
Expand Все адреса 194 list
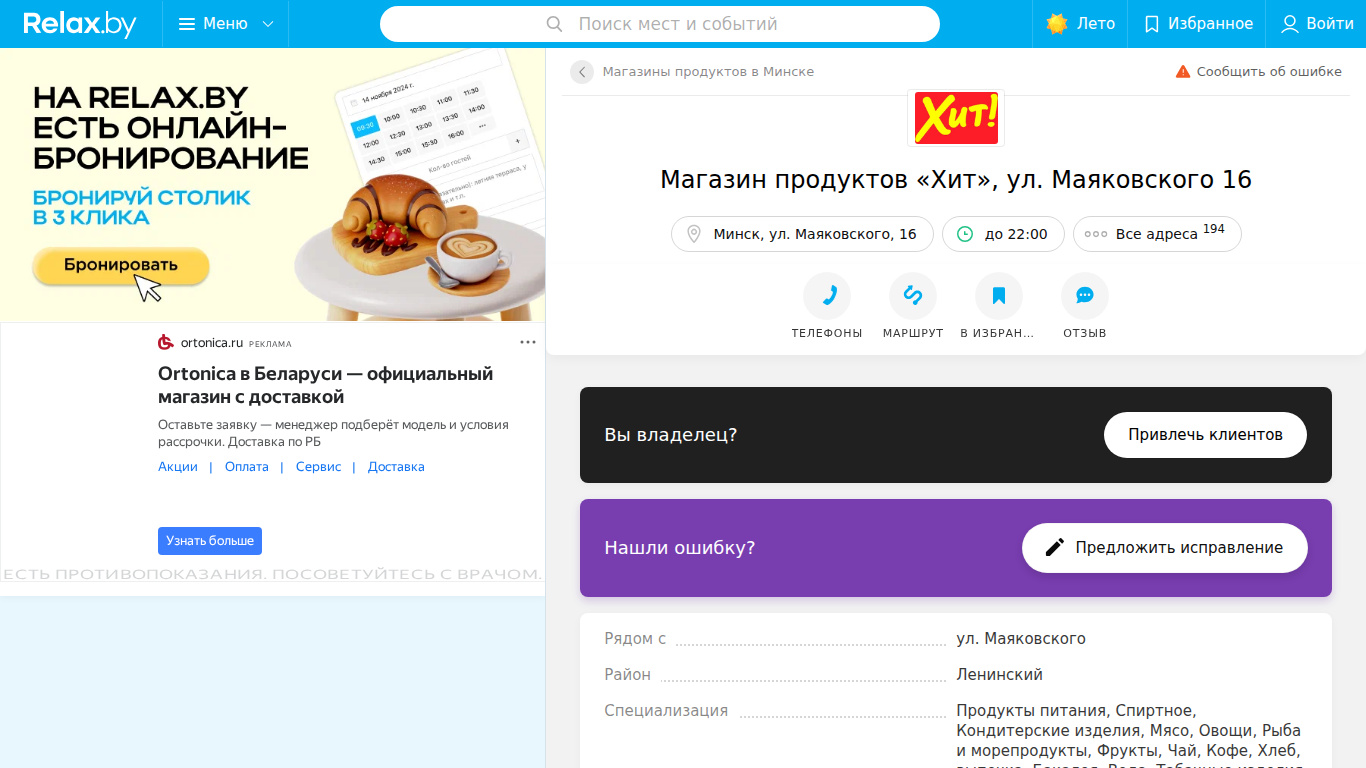[x=1157, y=234]
